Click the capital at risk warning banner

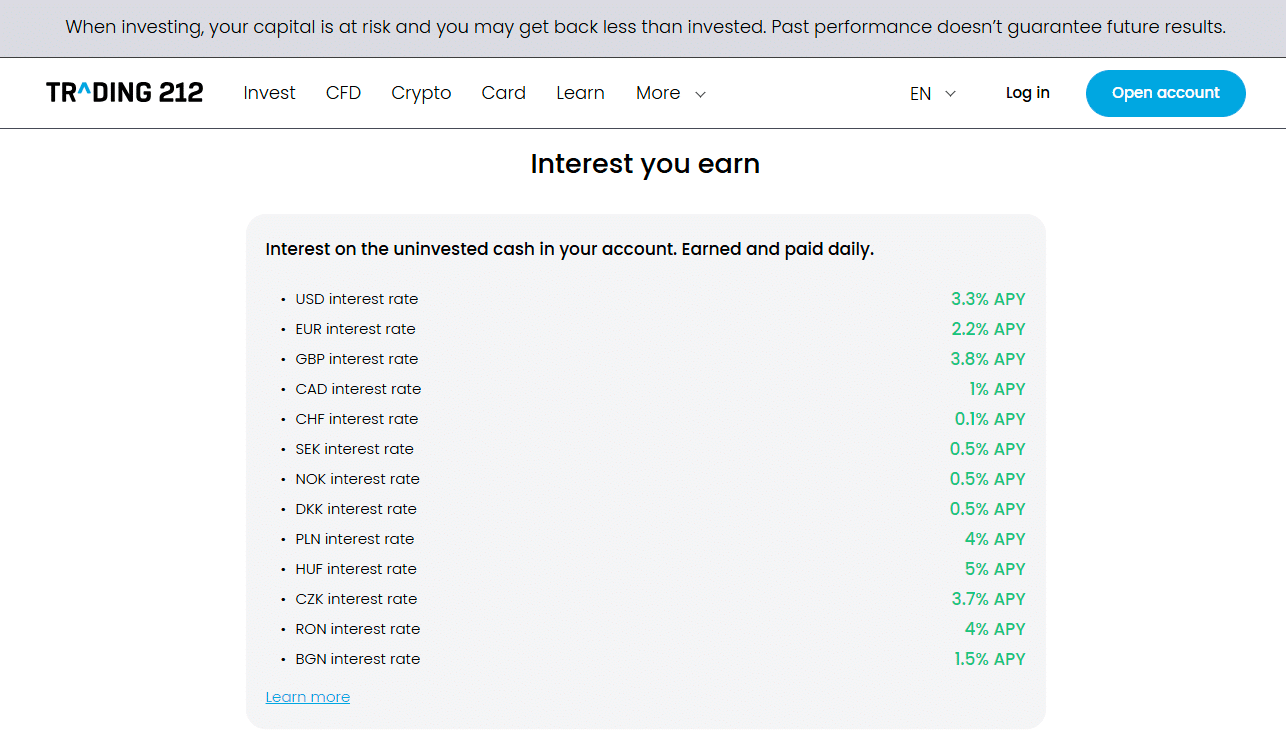645,27
